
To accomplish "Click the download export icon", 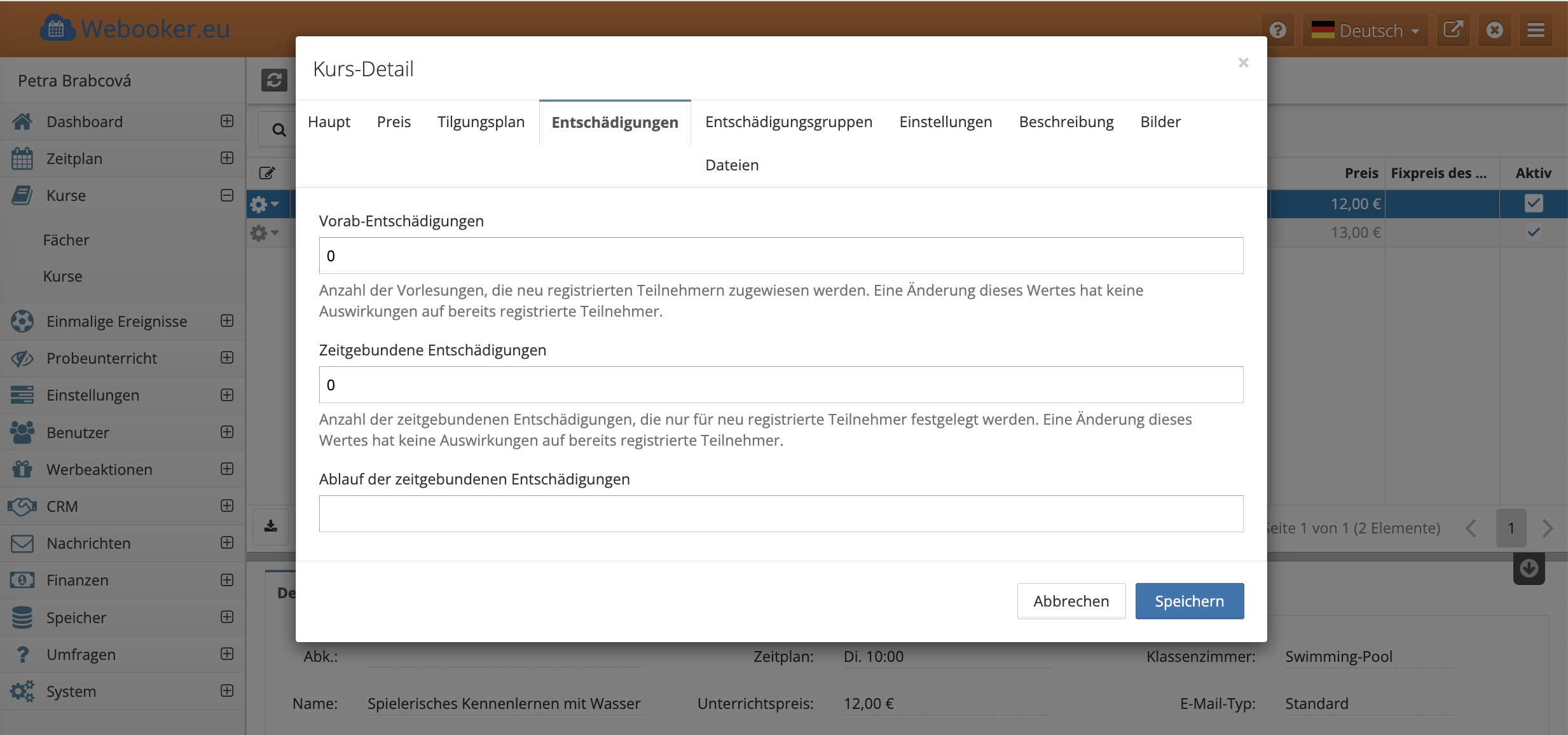I will [x=271, y=526].
